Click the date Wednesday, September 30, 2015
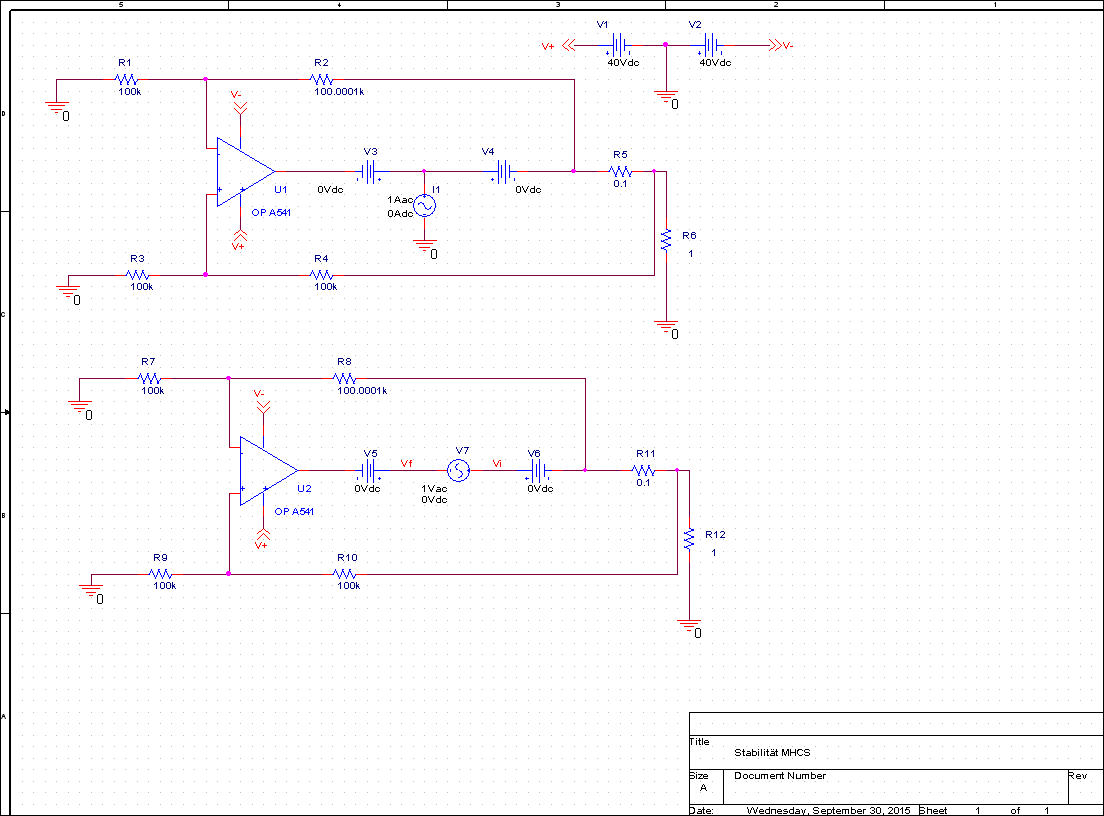This screenshot has height=816, width=1104. pyautogui.click(x=829, y=810)
